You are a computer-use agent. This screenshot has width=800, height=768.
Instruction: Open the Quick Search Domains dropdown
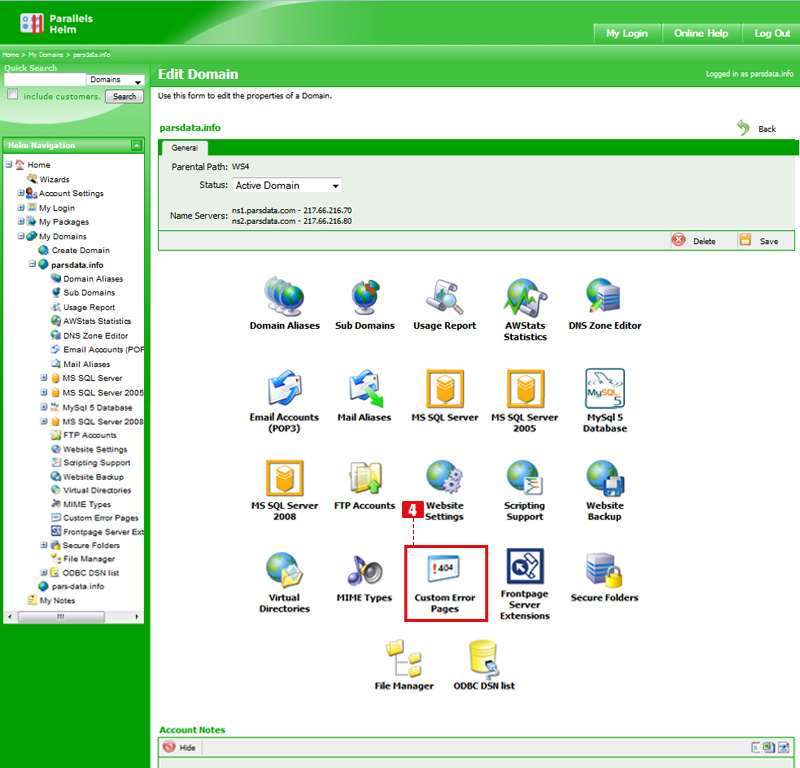(116, 80)
